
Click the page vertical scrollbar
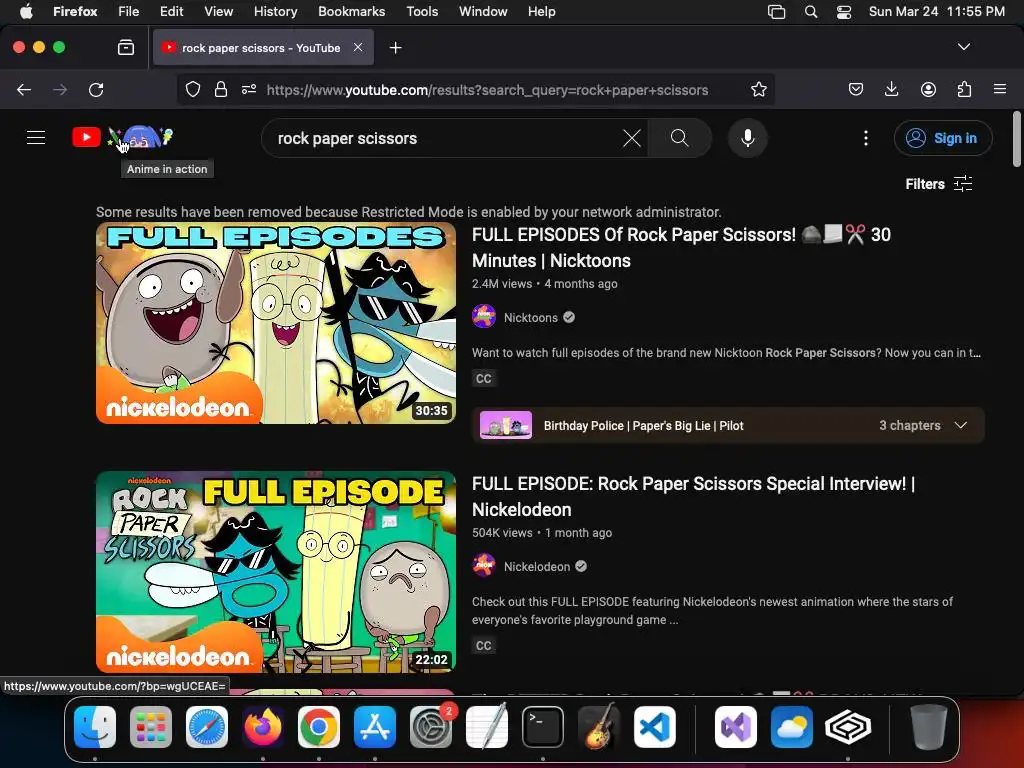(x=1016, y=138)
